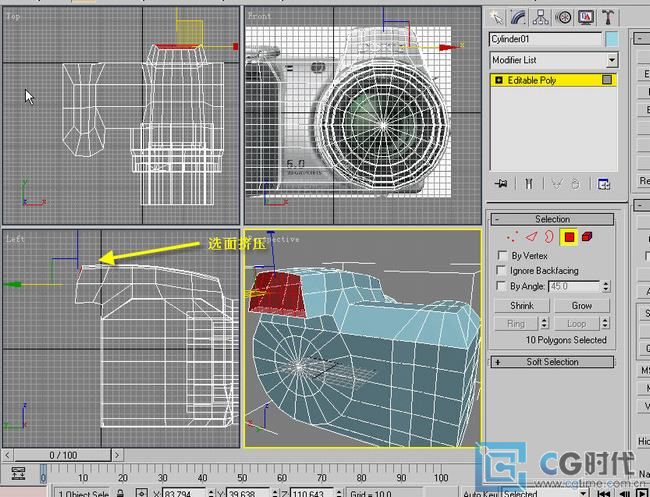Open the Create command panel tab
650x497 pixels.
[496, 17]
